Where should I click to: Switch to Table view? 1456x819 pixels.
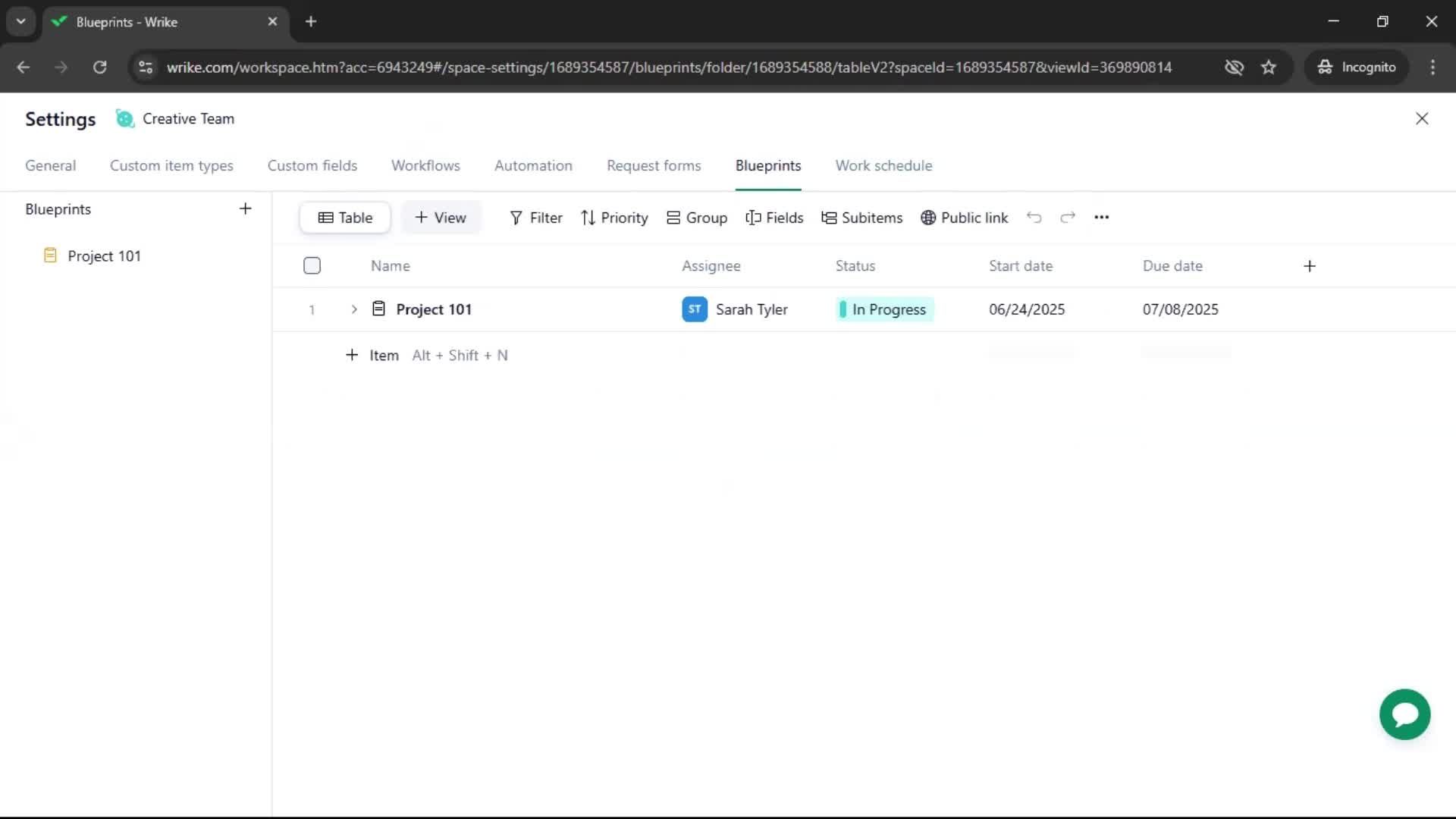coord(345,218)
